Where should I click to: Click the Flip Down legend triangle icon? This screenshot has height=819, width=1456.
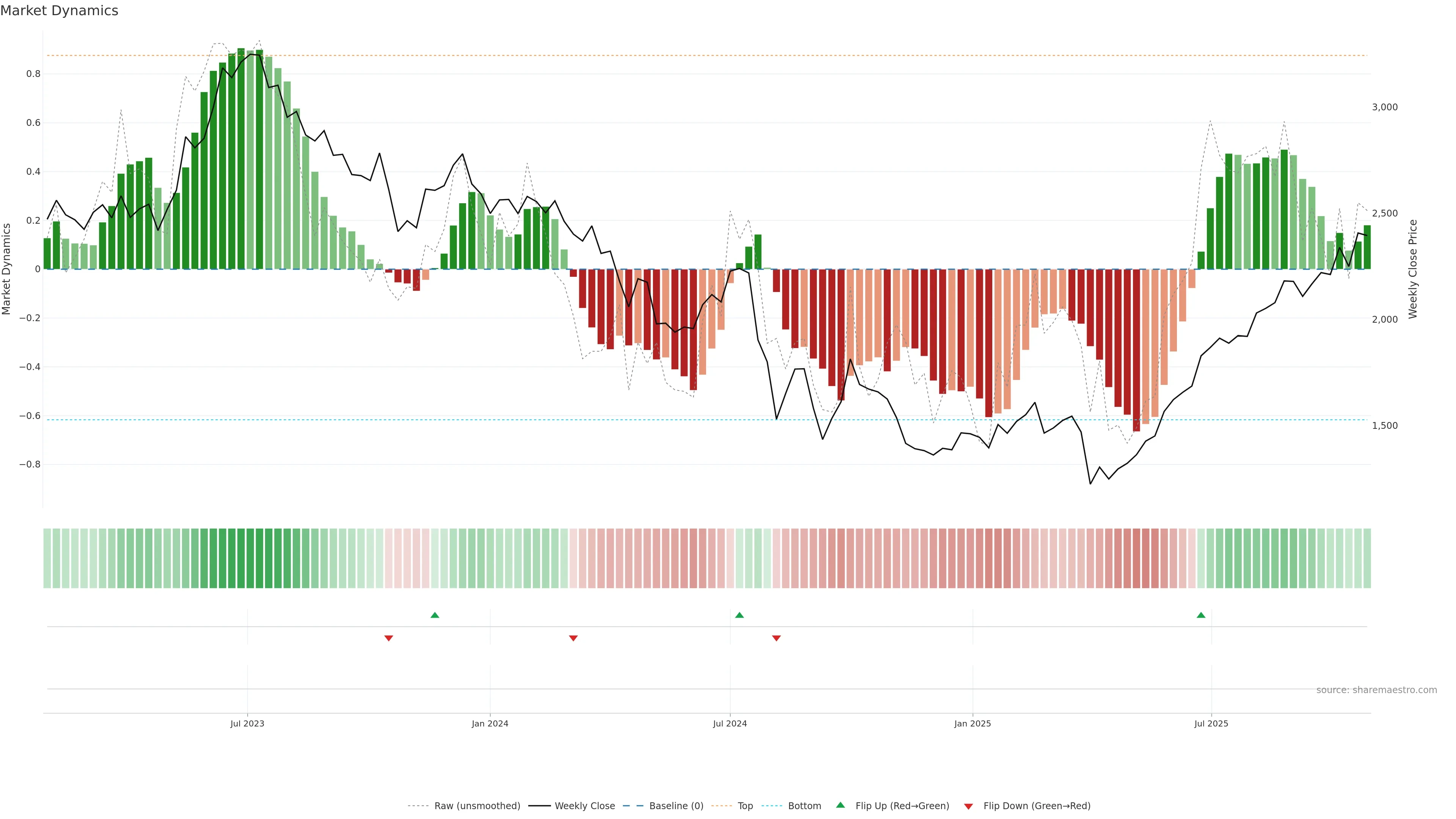968,806
